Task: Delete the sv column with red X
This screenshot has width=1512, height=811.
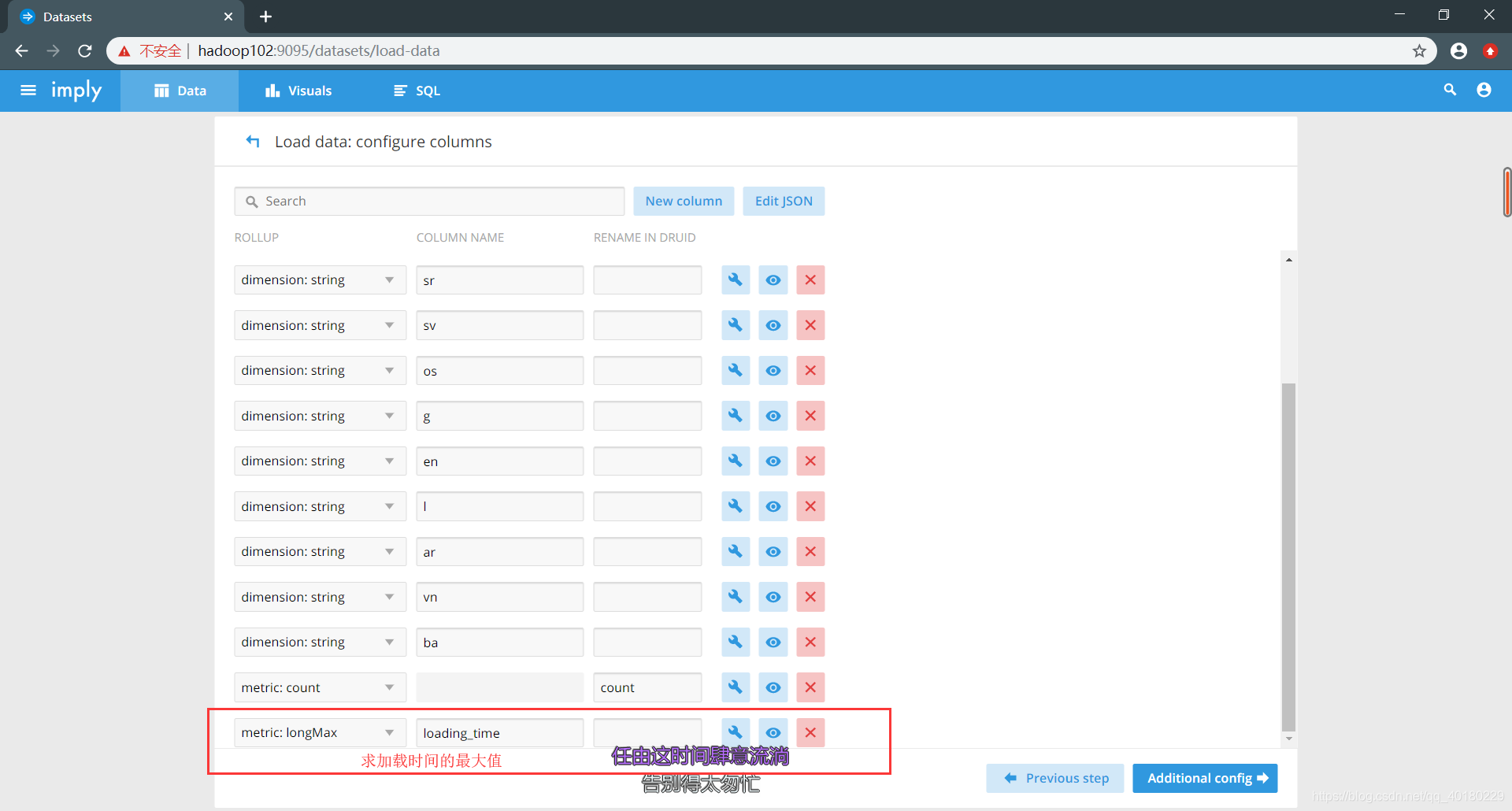Action: point(810,325)
